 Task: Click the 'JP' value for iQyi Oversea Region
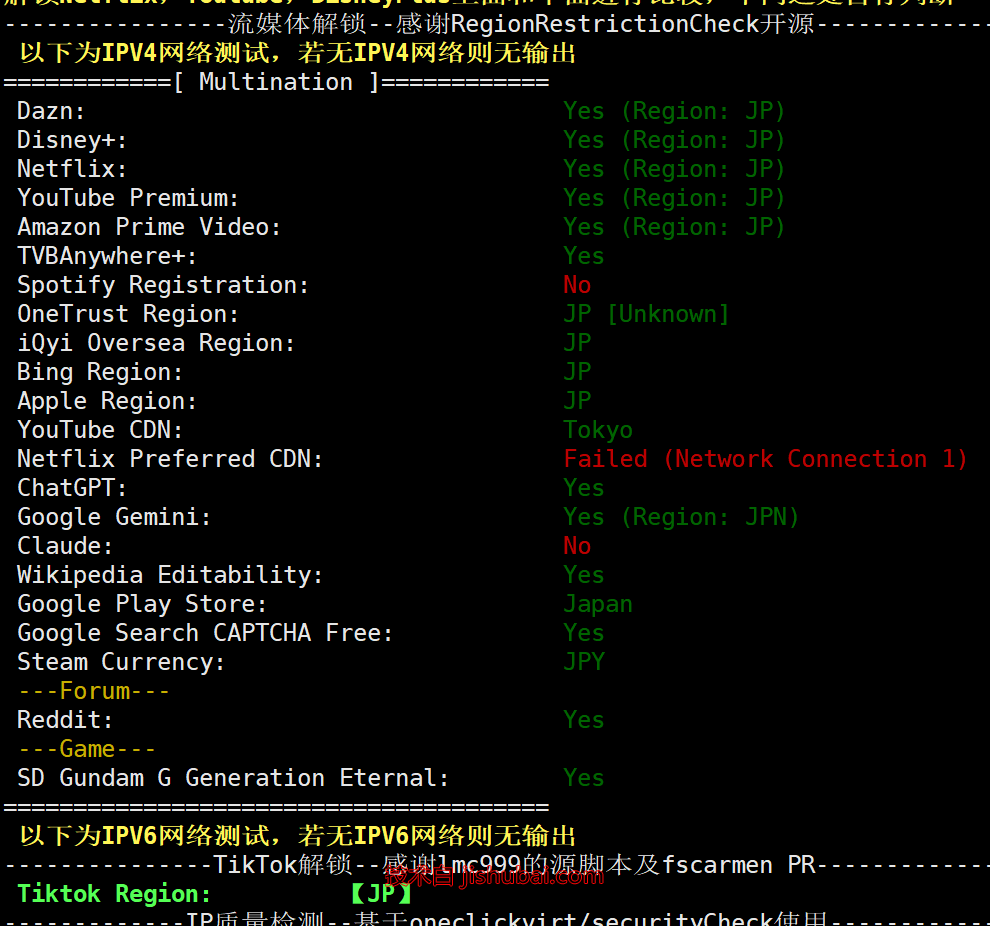pos(577,343)
